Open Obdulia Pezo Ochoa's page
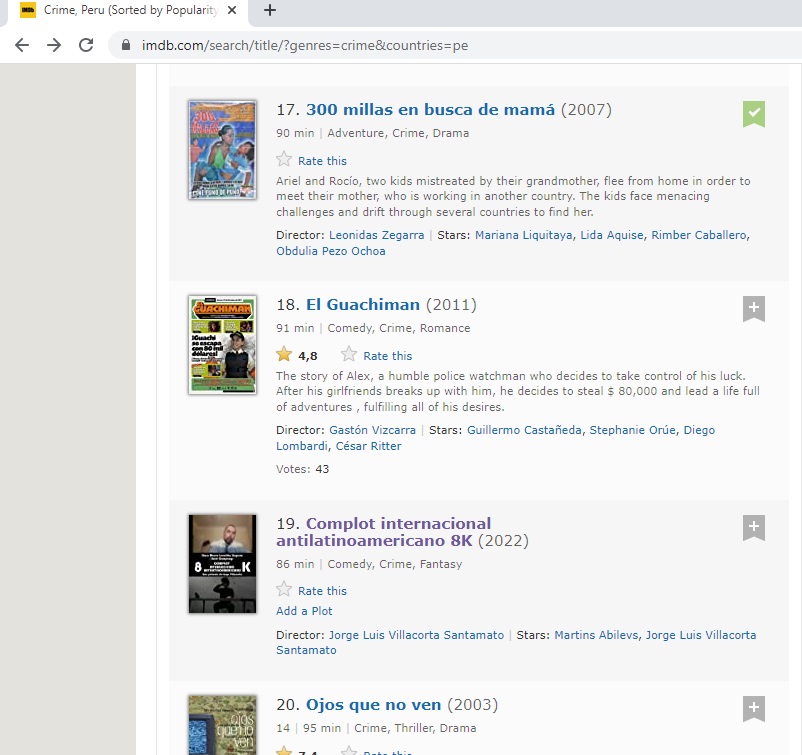802x755 pixels. coord(331,251)
